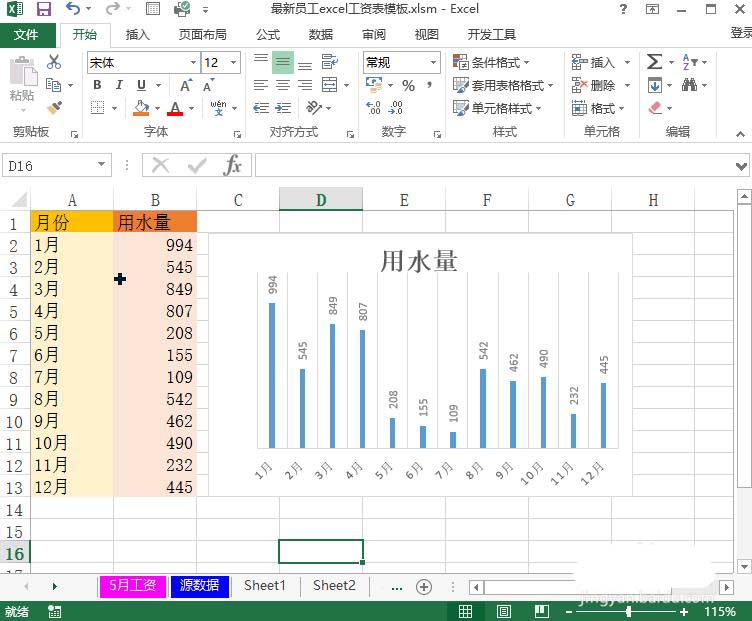Select the Format Painter brush
Viewport: 752px width, 621px height.
tap(54, 108)
